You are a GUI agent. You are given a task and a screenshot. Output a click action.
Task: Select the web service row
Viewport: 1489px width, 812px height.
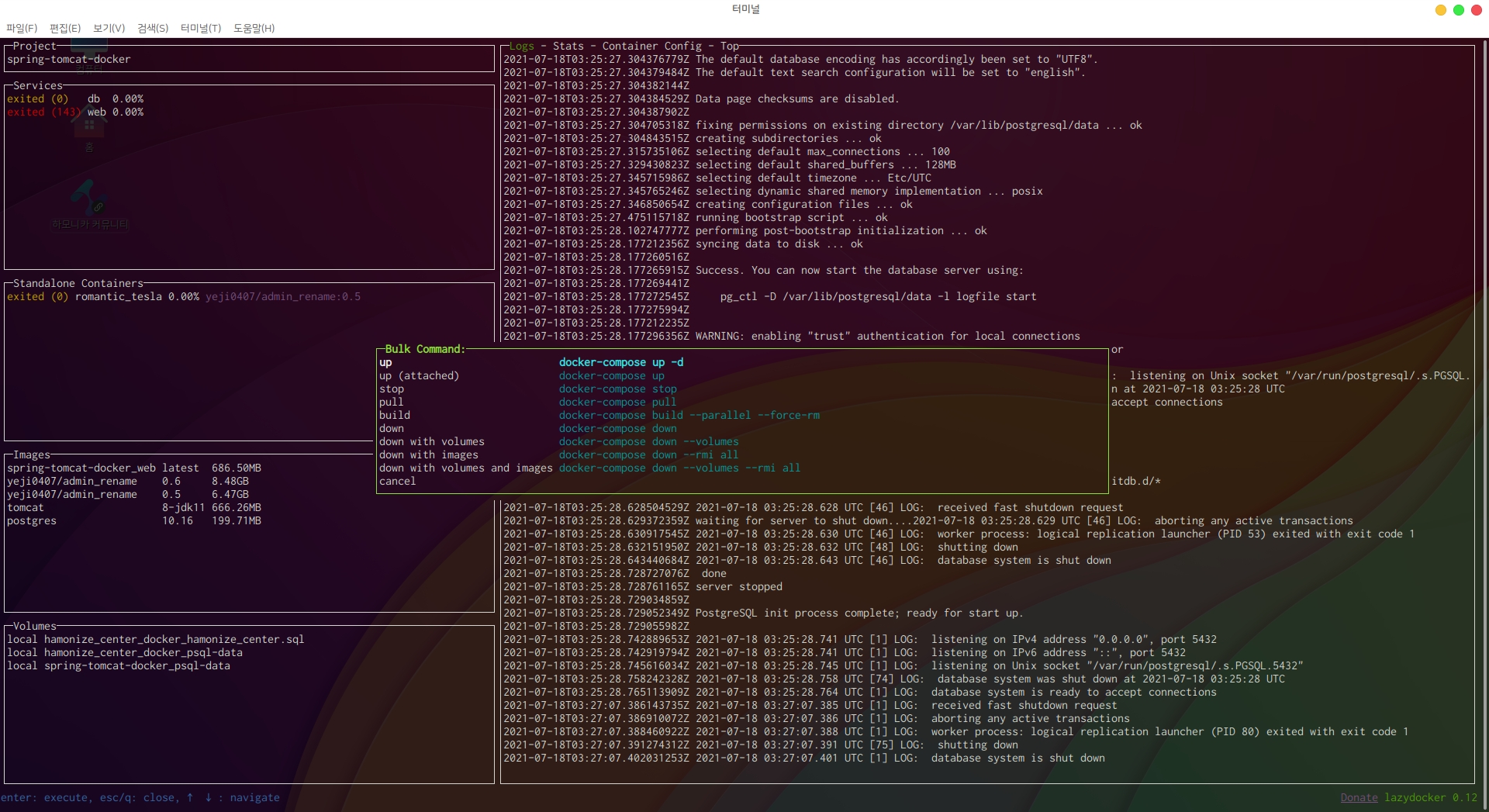pos(96,112)
